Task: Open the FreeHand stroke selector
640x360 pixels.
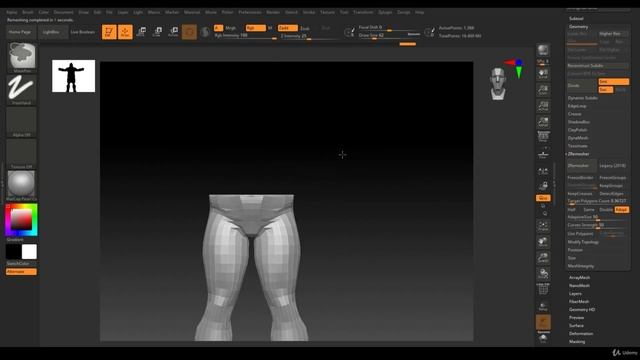Action: point(22,89)
